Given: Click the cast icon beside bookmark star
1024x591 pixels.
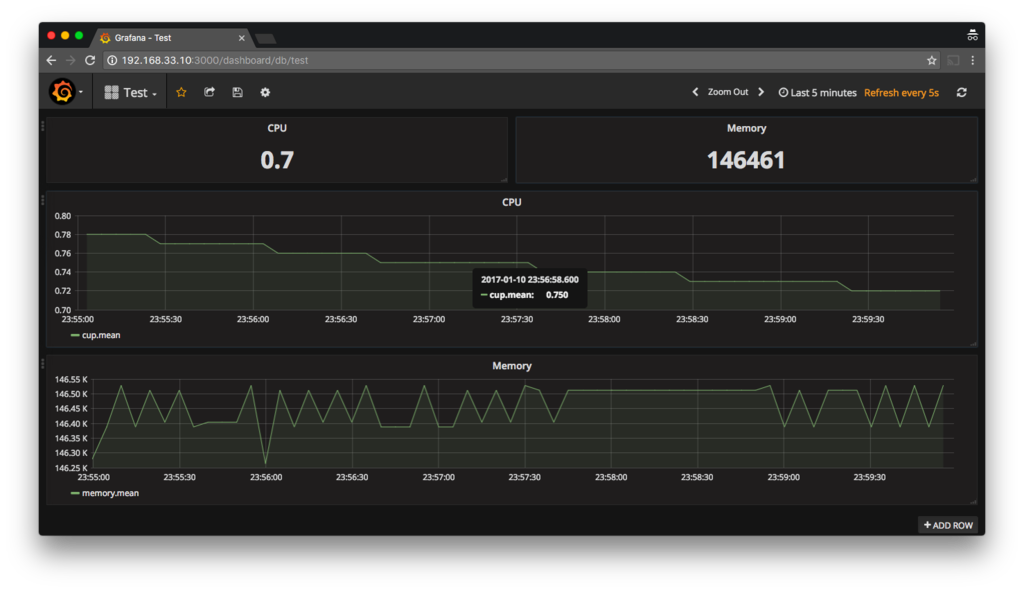Looking at the screenshot, I should (953, 60).
